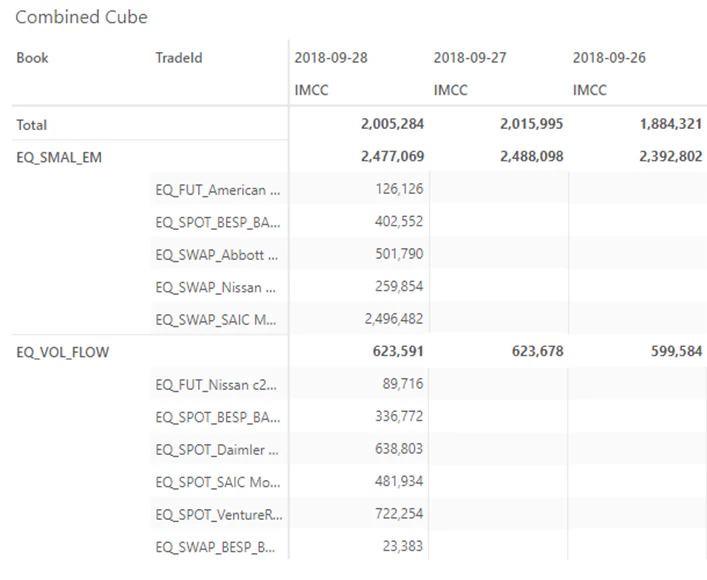The width and height of the screenshot is (707, 580).
Task: Click EQ_SMAL_EM value 2,477,069
Action: point(392,156)
